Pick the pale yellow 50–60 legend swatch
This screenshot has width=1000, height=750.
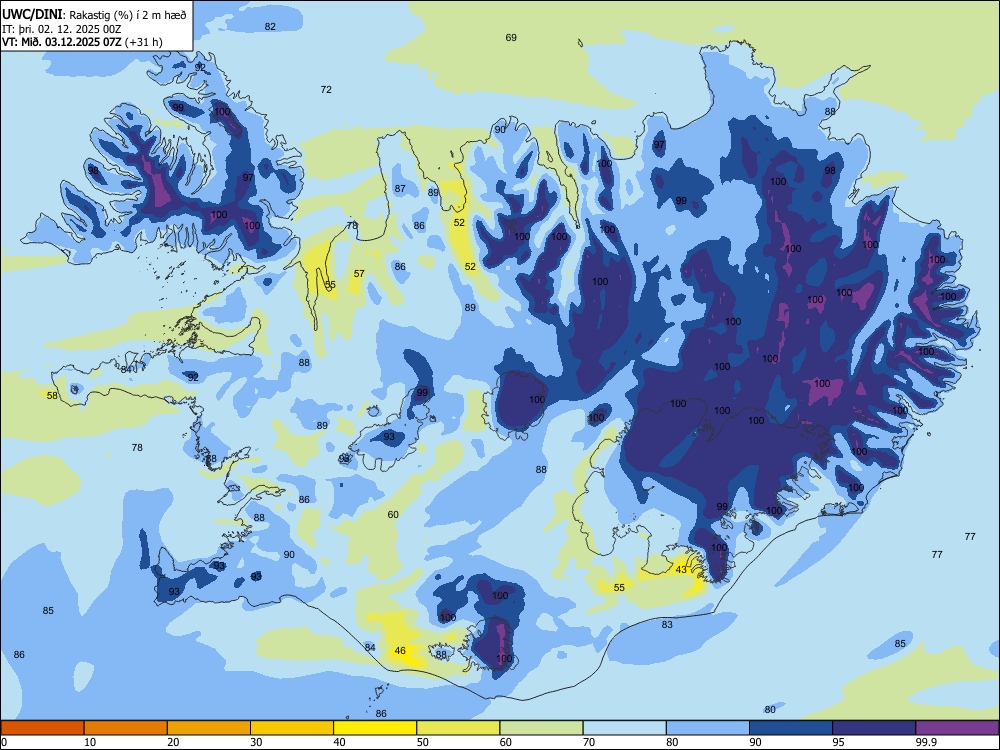458,728
